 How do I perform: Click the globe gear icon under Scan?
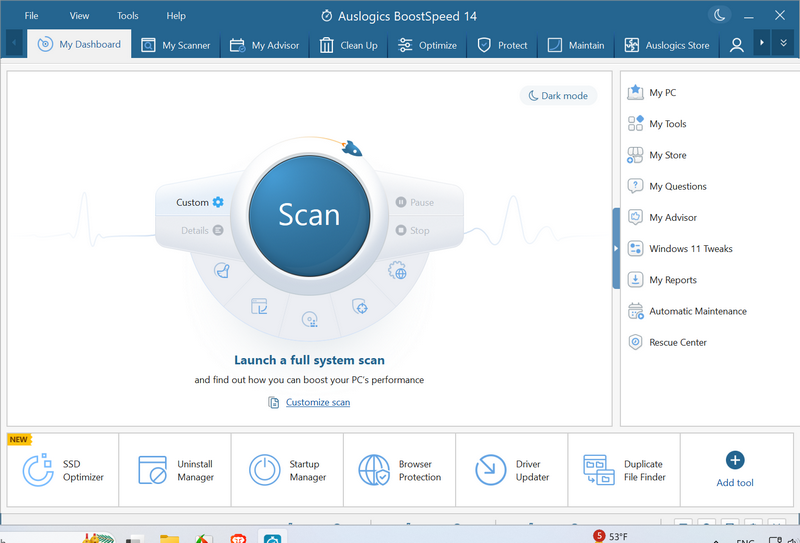click(397, 270)
